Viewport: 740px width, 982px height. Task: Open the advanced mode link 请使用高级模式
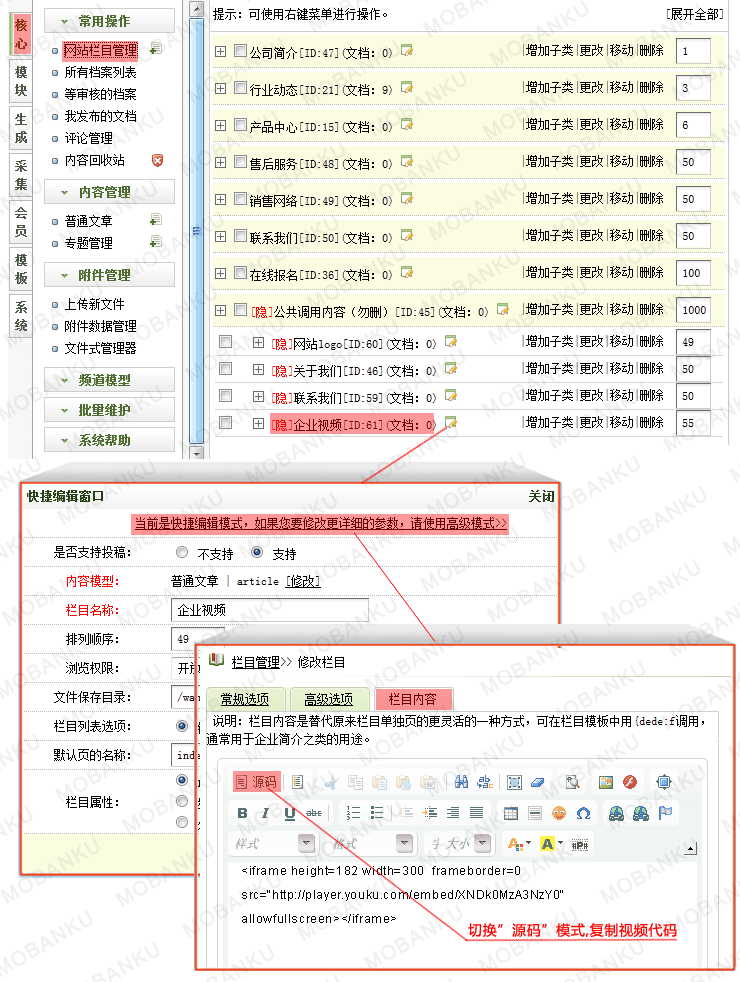(x=458, y=523)
